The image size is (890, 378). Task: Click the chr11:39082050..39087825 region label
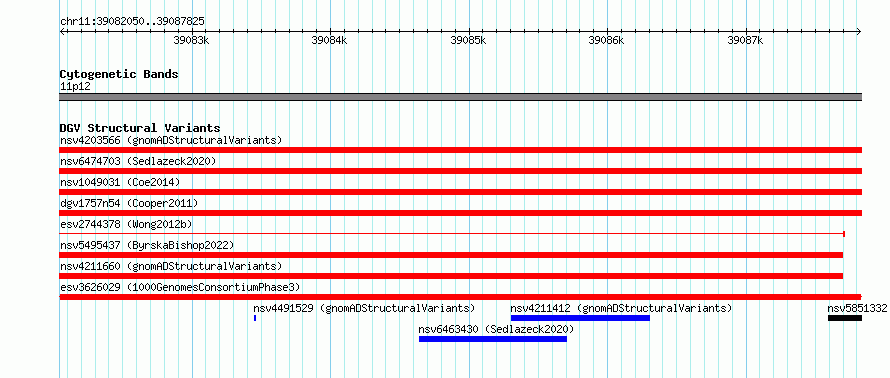point(132,22)
